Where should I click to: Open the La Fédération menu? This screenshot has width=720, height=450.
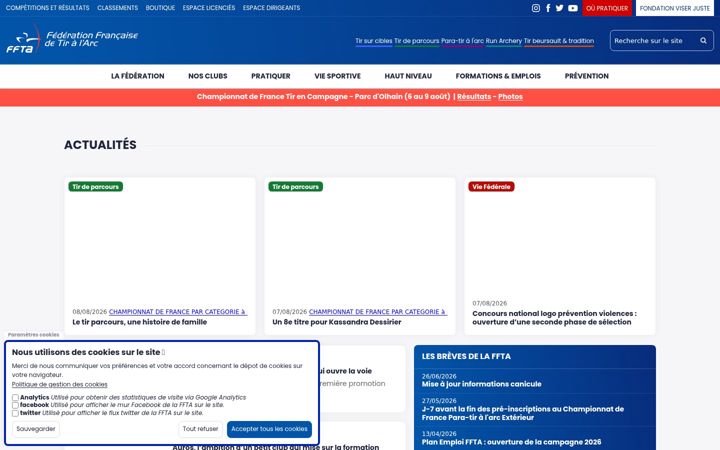tap(137, 76)
